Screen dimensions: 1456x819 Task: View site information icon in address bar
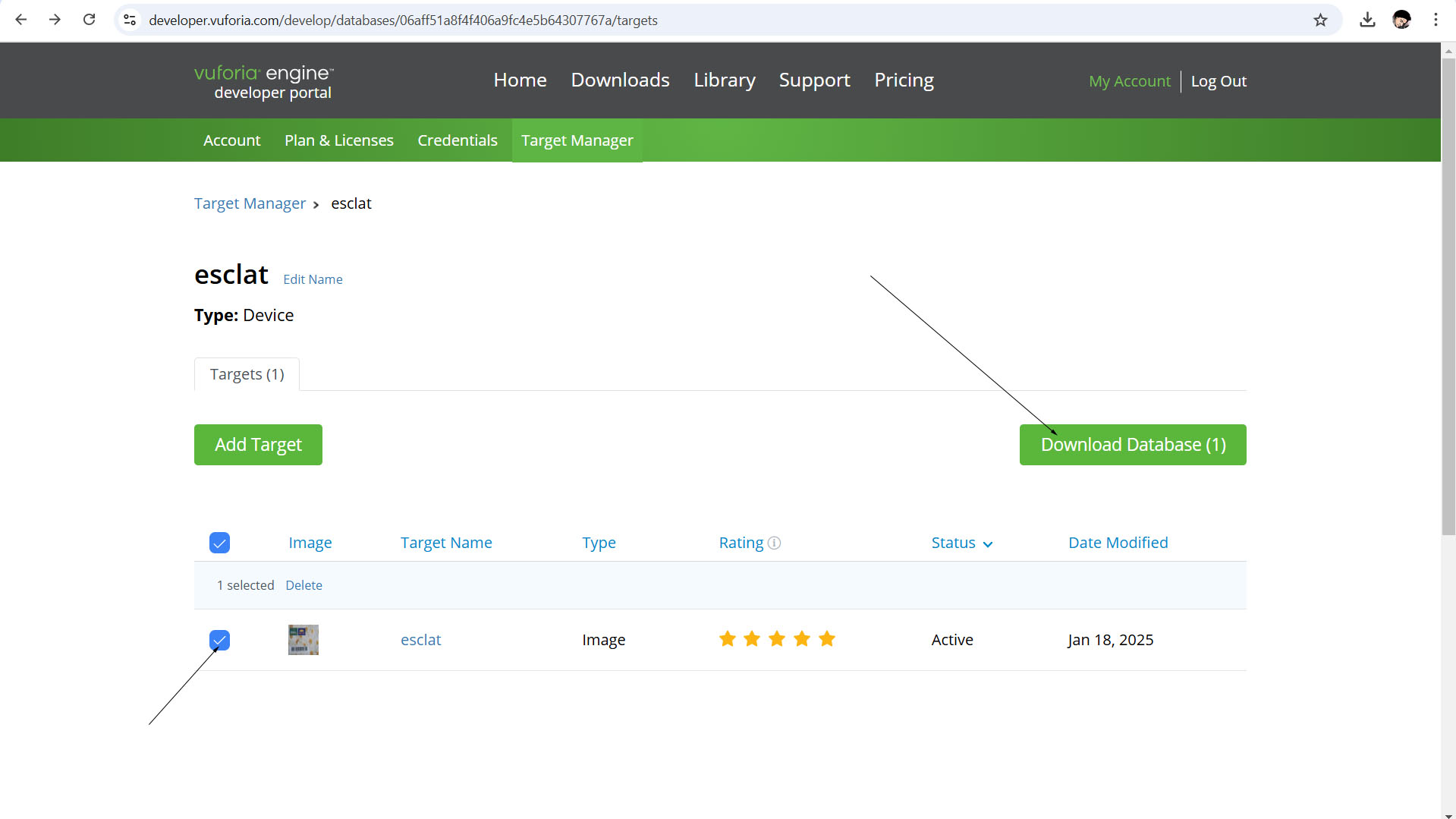[130, 20]
